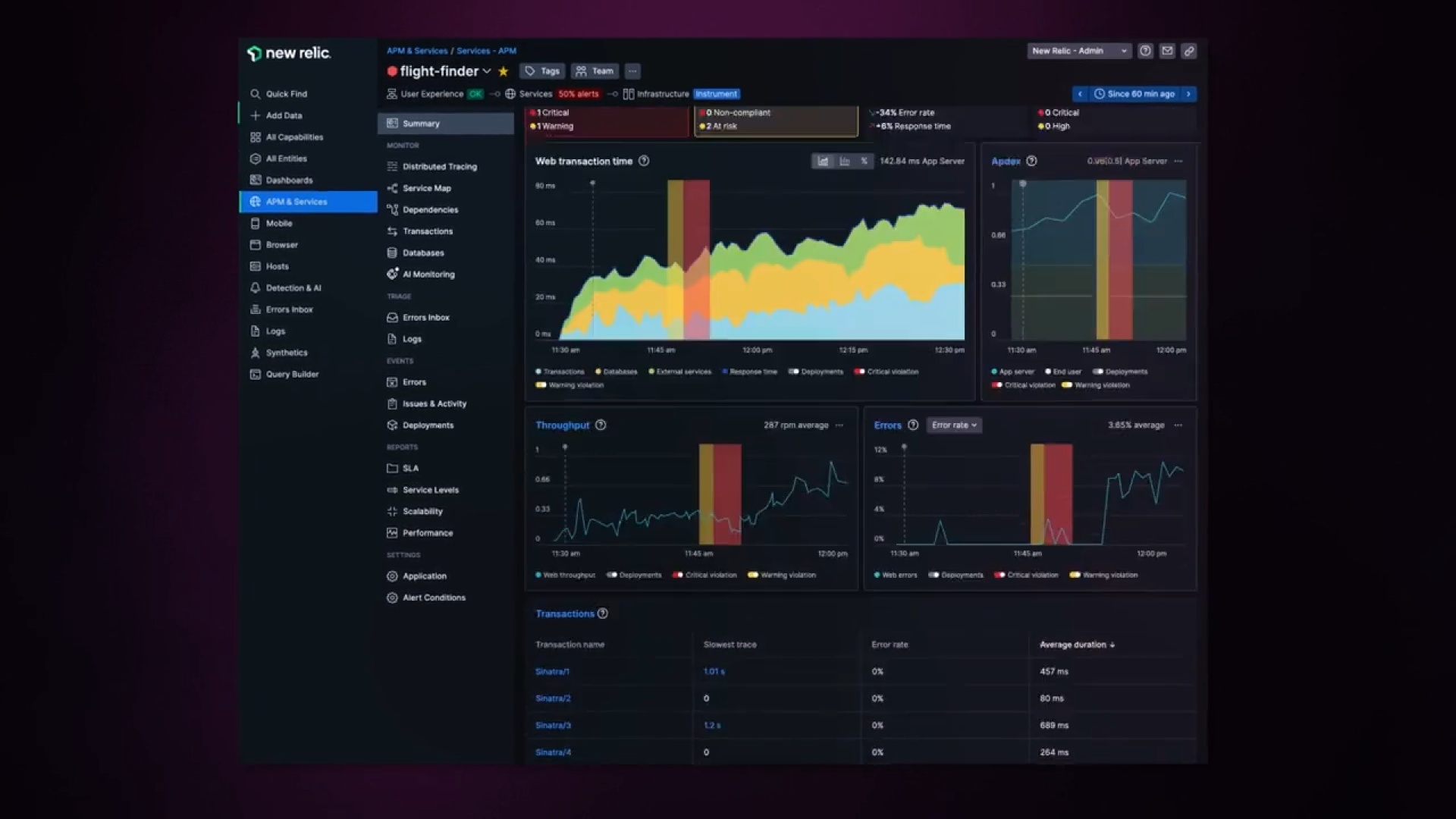Copy permalink using link icon
Screen dimensions: 1456x819
click(1189, 51)
